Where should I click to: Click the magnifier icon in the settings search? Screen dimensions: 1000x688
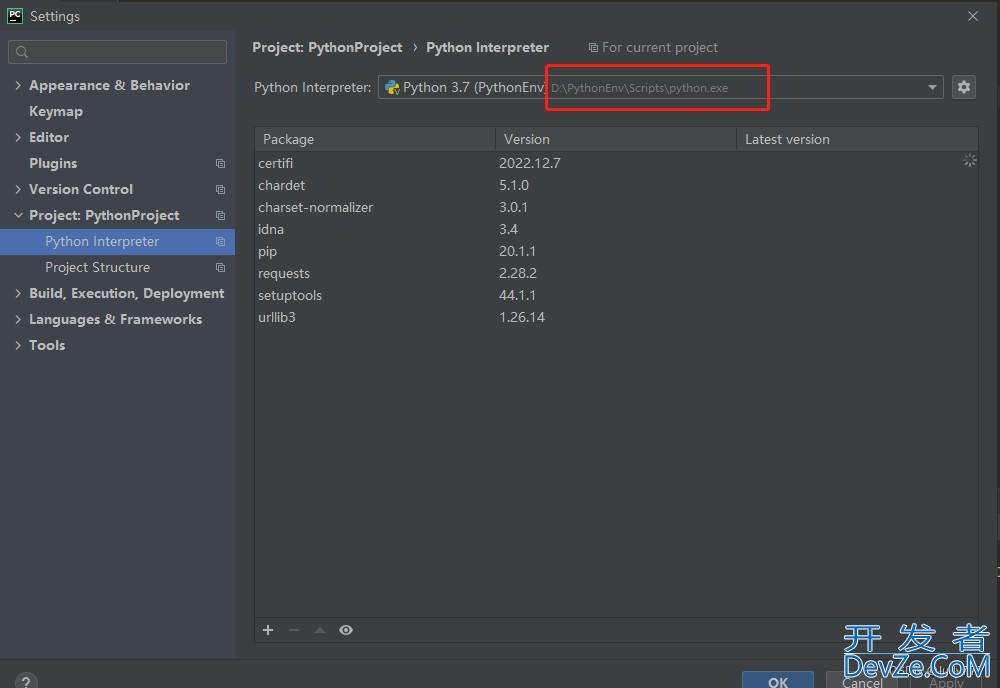21,50
